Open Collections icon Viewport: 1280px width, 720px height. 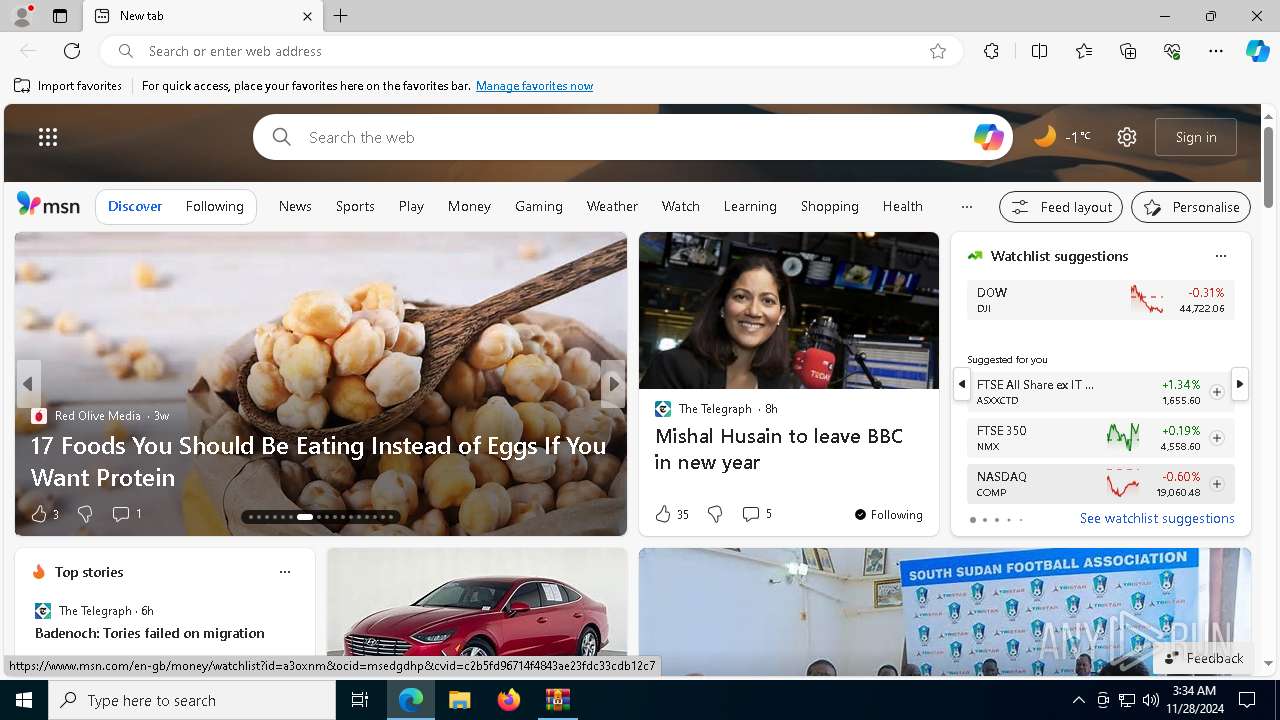[x=1128, y=51]
